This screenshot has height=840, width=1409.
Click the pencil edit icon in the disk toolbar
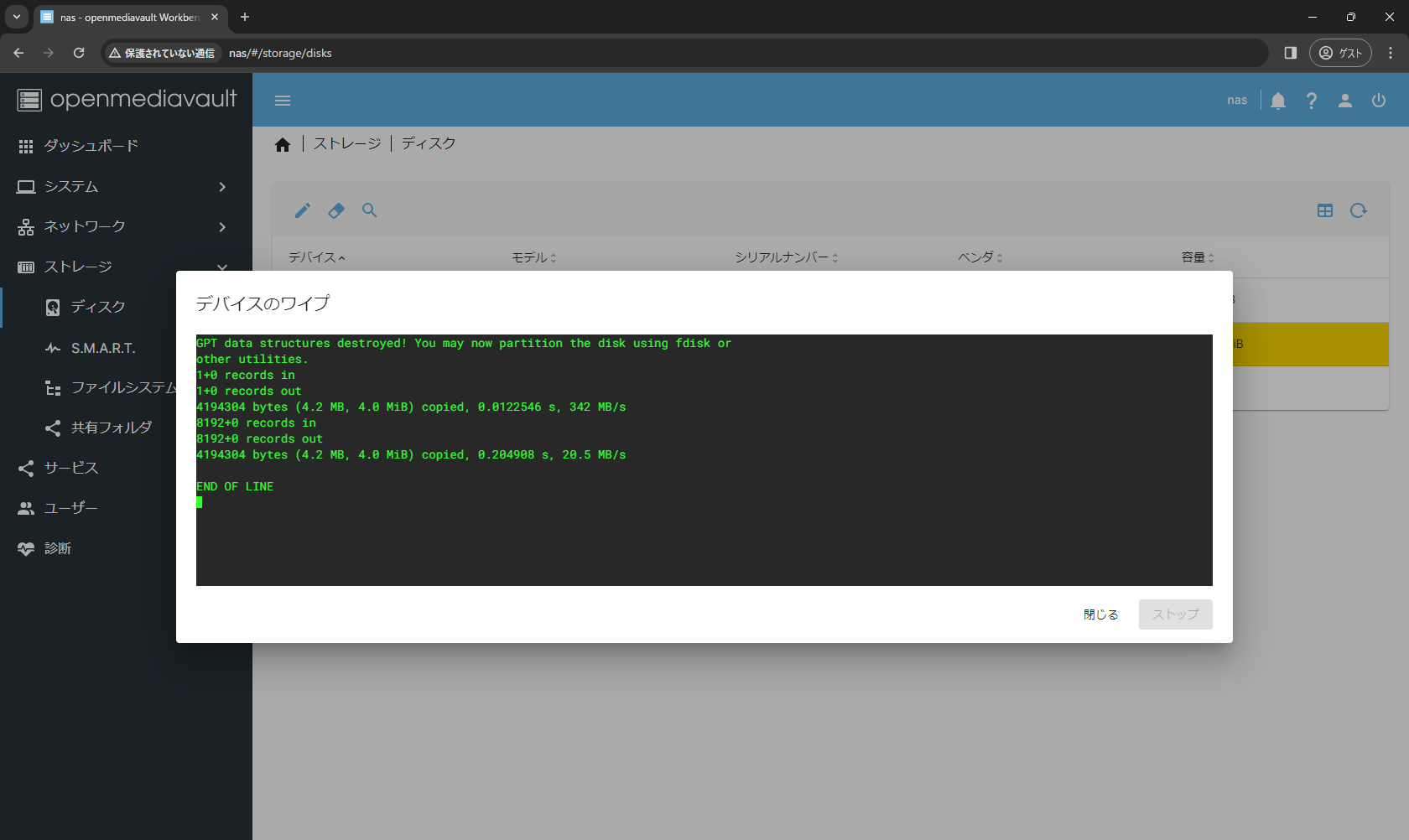click(303, 210)
